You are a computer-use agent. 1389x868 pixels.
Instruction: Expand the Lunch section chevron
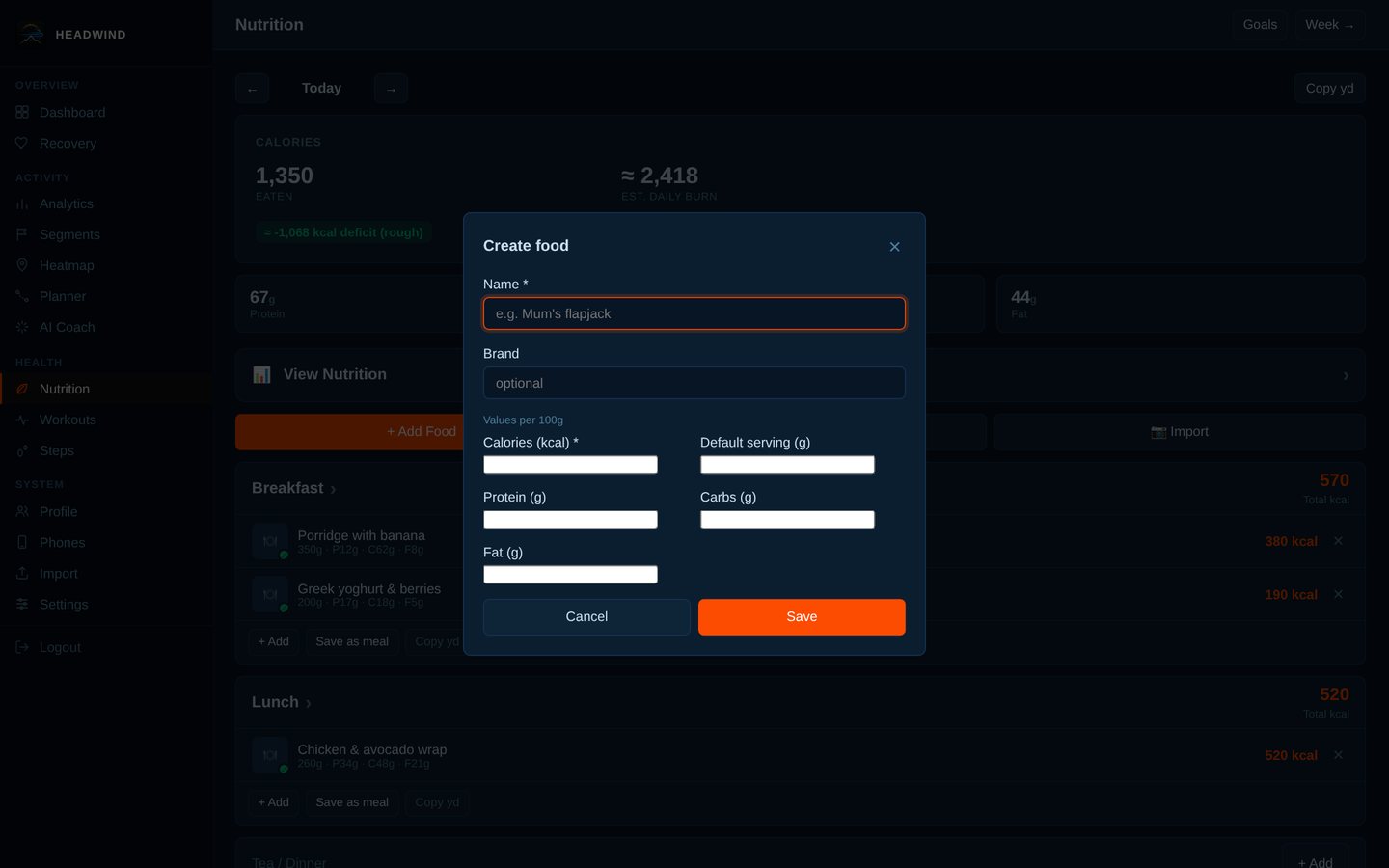tap(308, 704)
